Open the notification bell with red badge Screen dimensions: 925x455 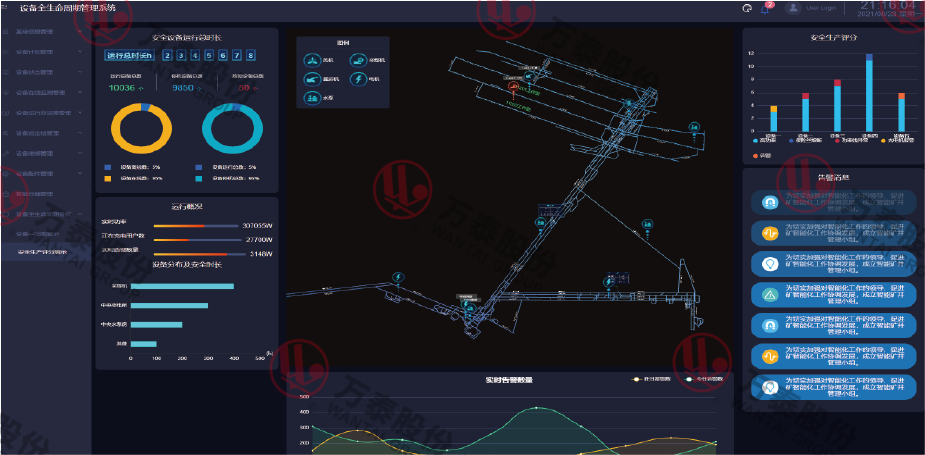766,9
